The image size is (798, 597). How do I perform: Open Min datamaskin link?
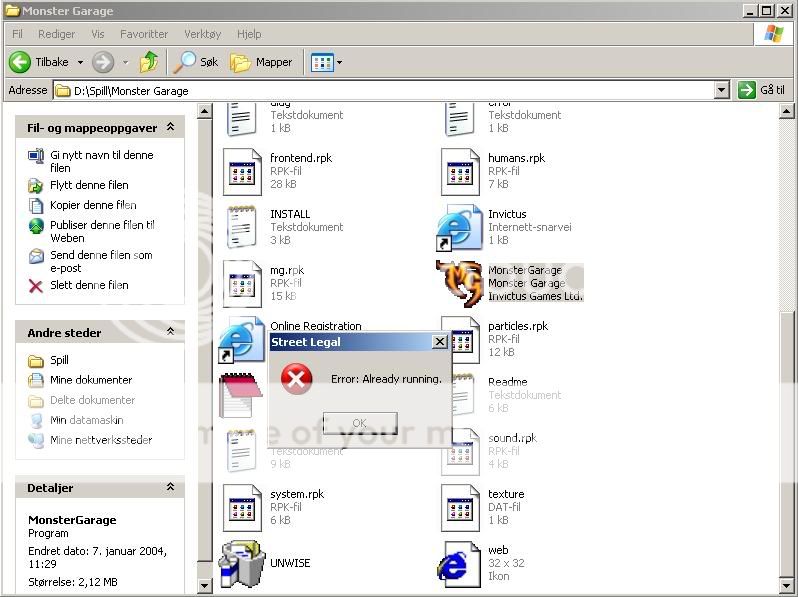point(87,420)
